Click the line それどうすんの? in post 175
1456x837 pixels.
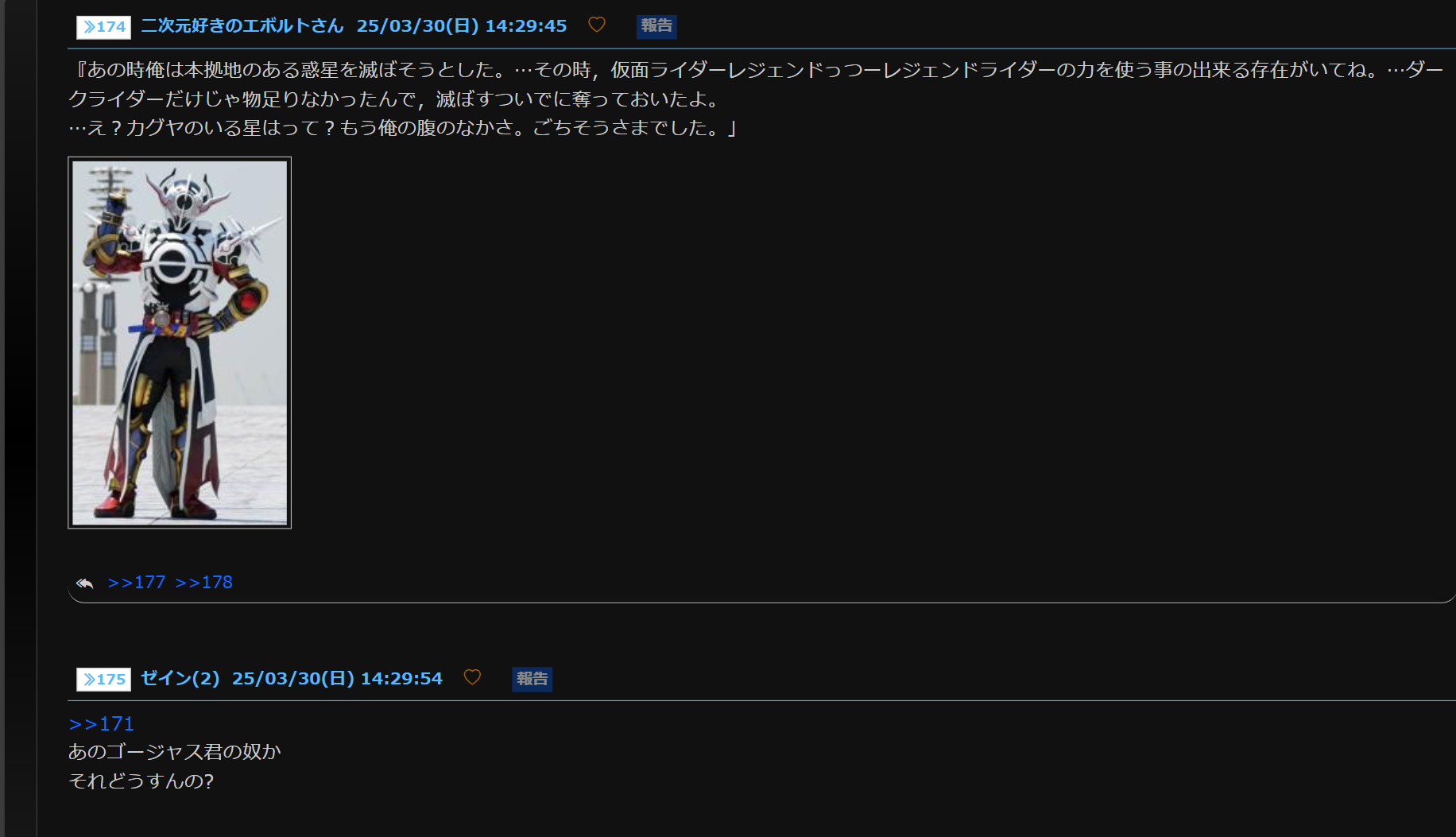click(141, 781)
